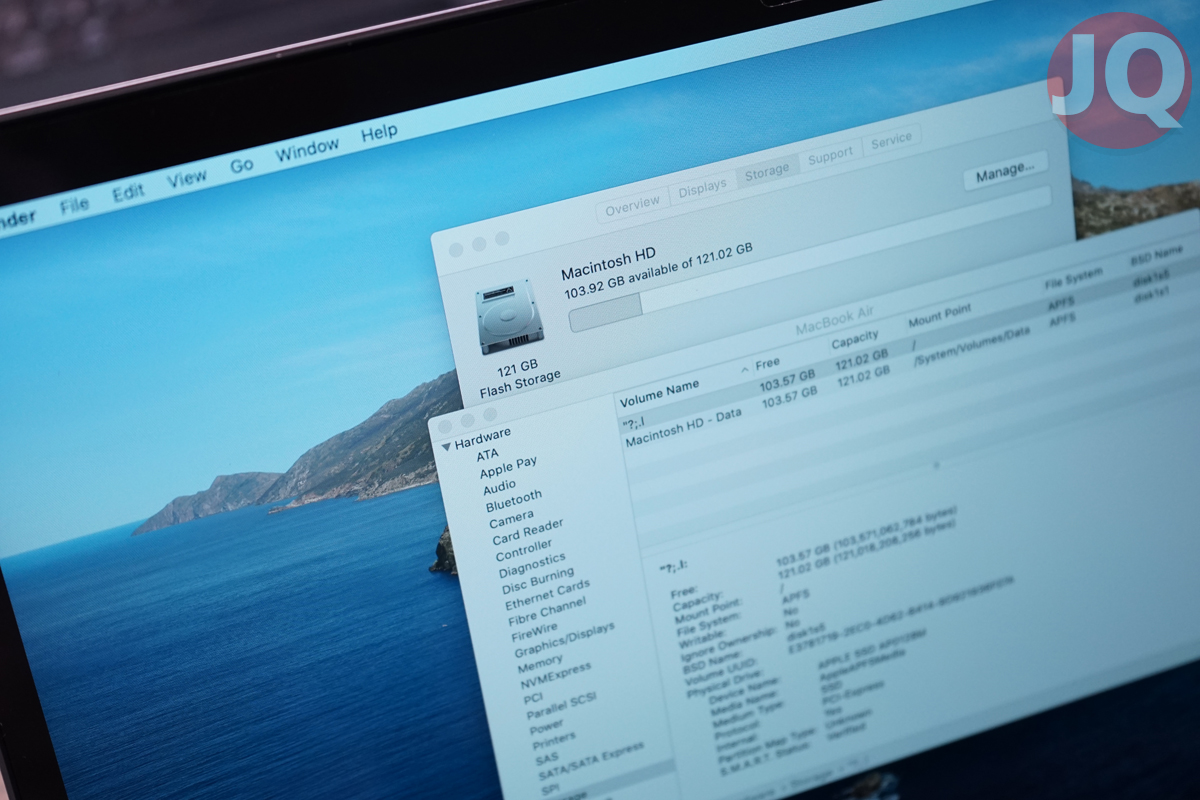Choose Audio in the Hardware list
The image size is (1200, 800).
(x=499, y=488)
